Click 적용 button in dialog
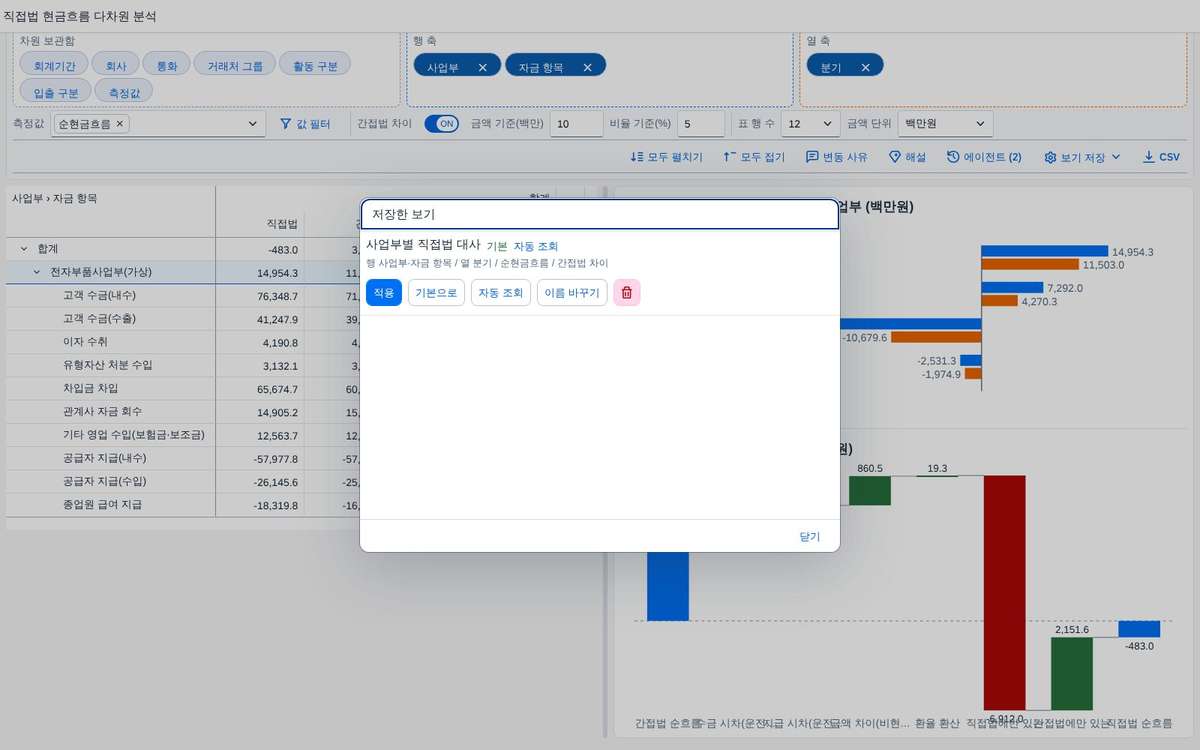 tap(384, 293)
